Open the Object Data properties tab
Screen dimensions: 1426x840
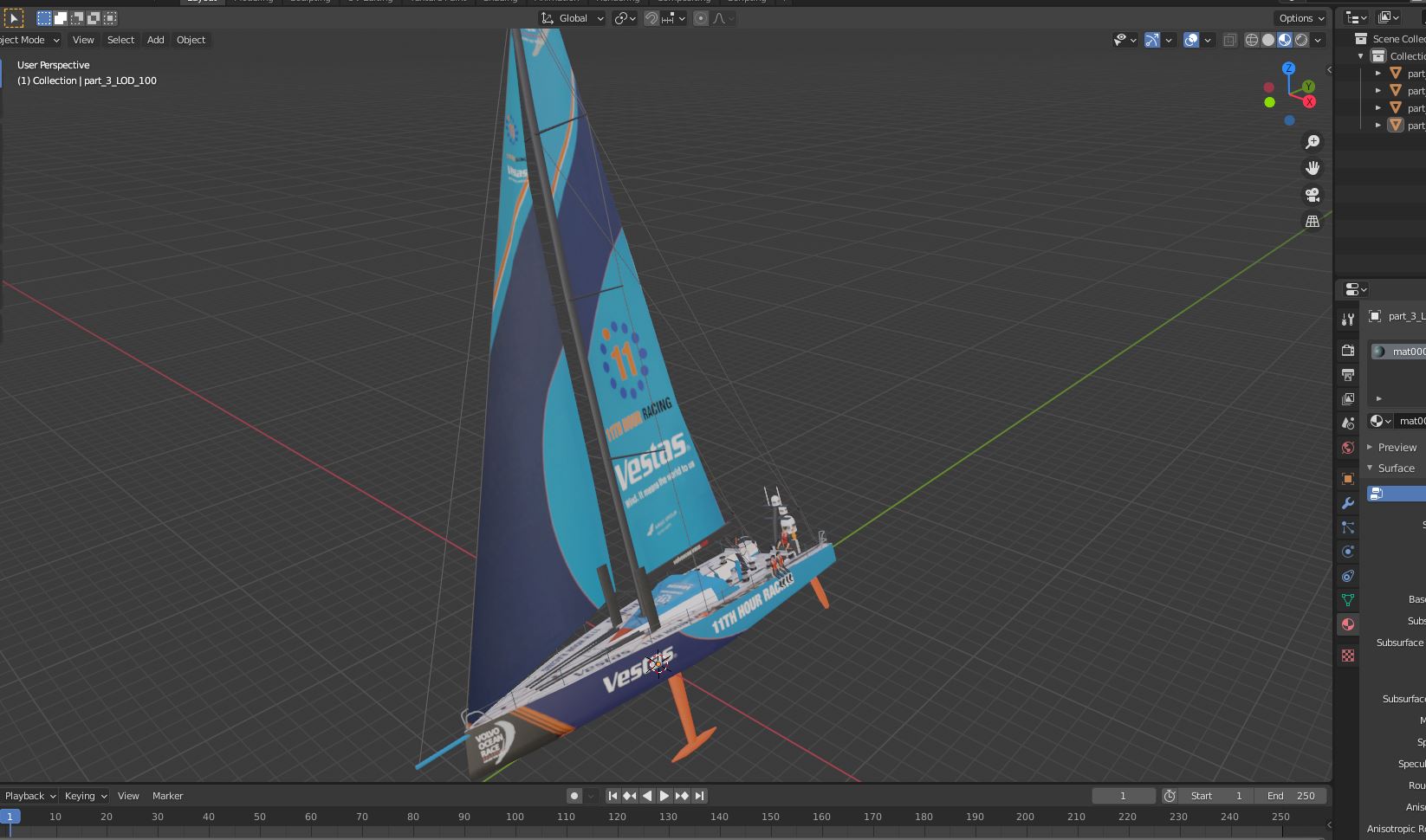pyautogui.click(x=1348, y=600)
